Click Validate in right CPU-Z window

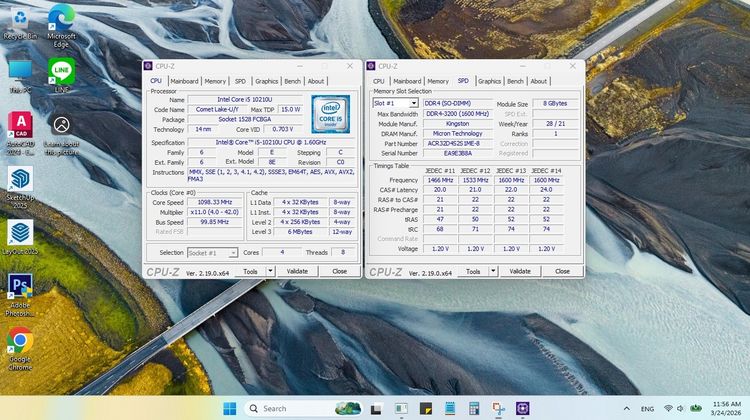click(x=520, y=272)
